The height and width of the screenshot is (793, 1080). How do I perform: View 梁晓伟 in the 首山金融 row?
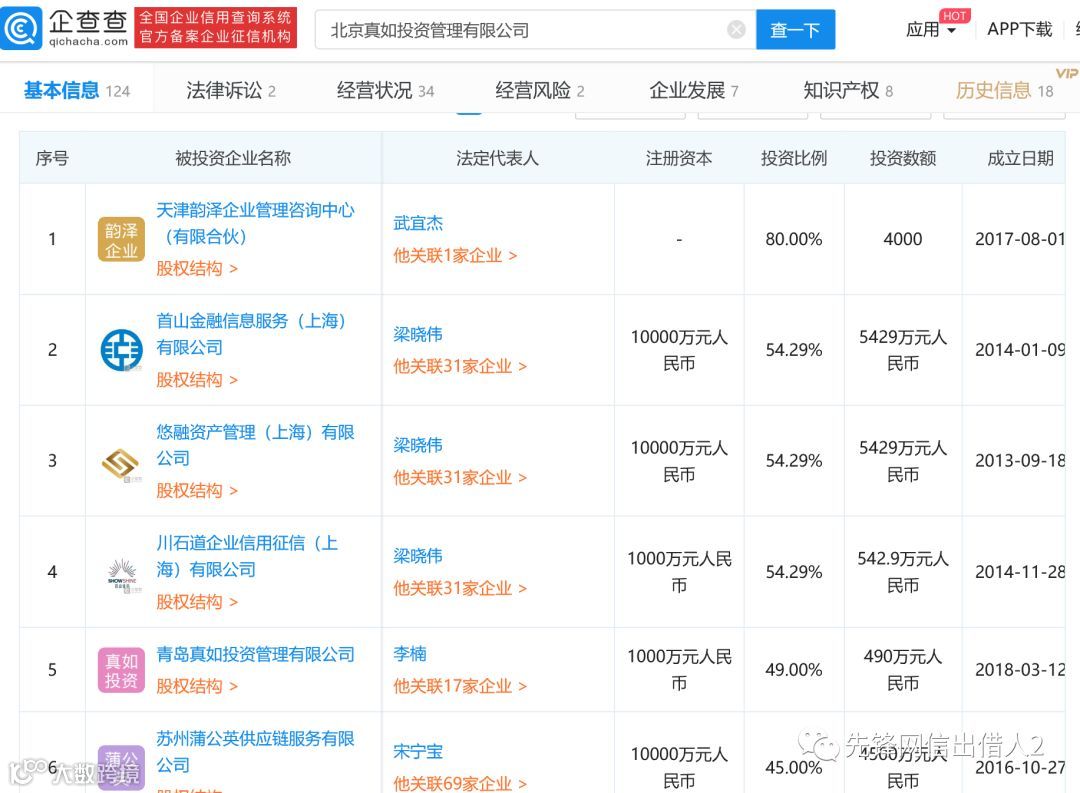pos(418,335)
